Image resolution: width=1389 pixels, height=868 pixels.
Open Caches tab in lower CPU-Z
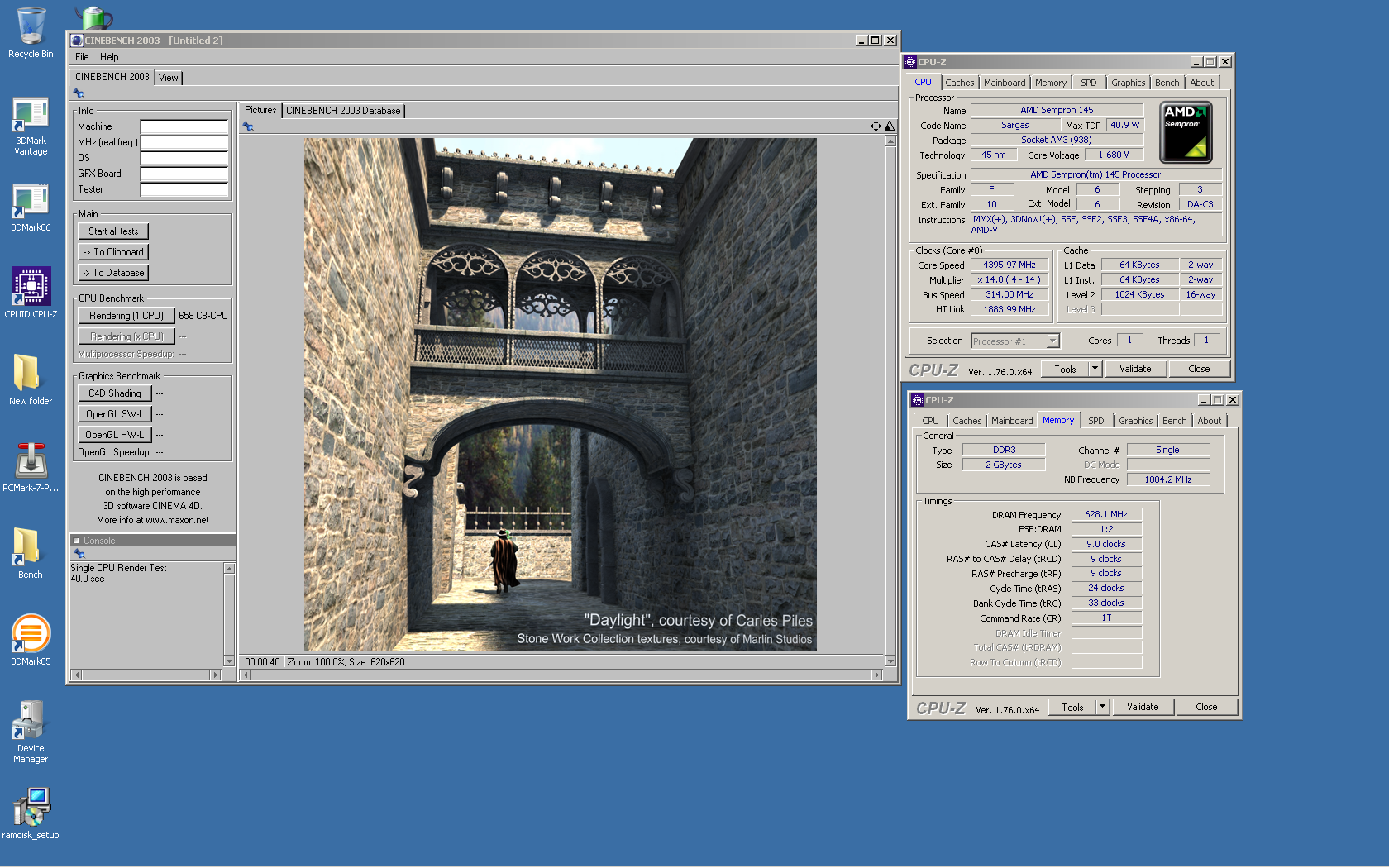click(x=967, y=421)
